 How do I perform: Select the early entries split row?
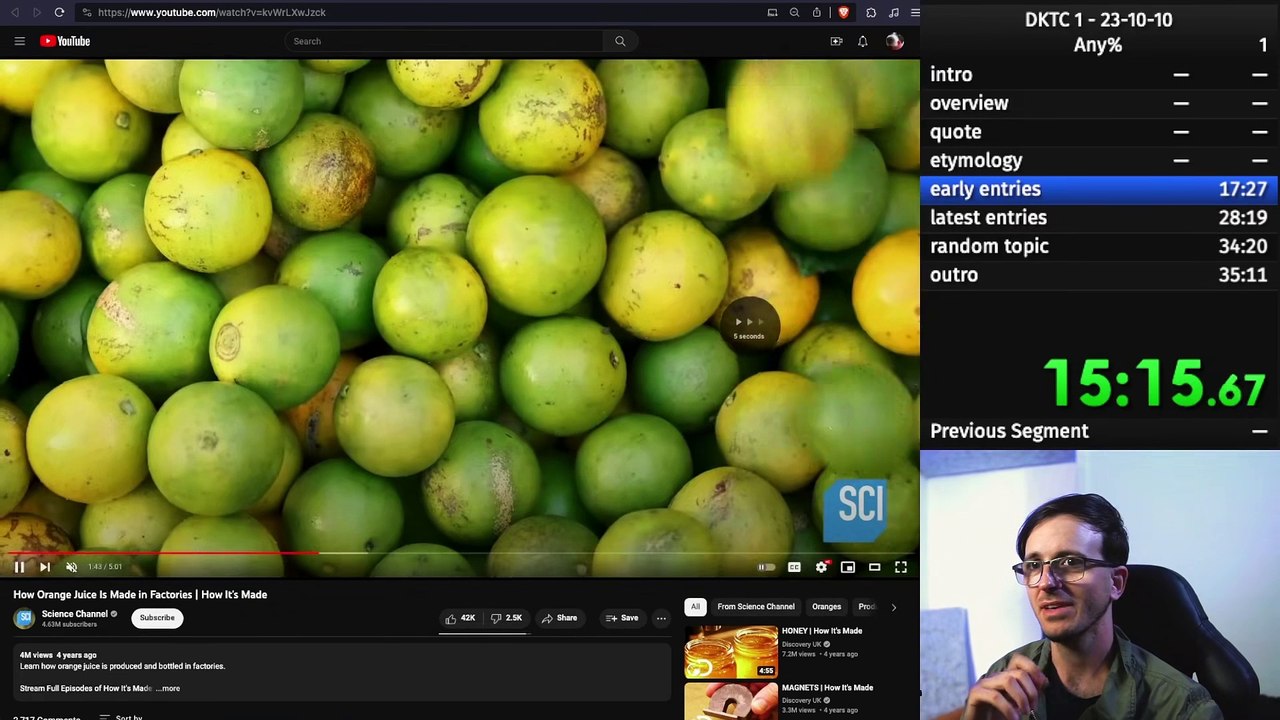point(1100,189)
